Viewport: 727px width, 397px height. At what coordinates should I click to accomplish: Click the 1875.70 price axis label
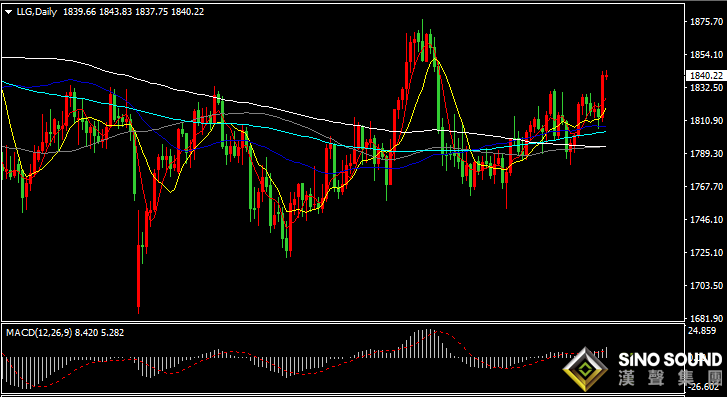pyautogui.click(x=706, y=22)
